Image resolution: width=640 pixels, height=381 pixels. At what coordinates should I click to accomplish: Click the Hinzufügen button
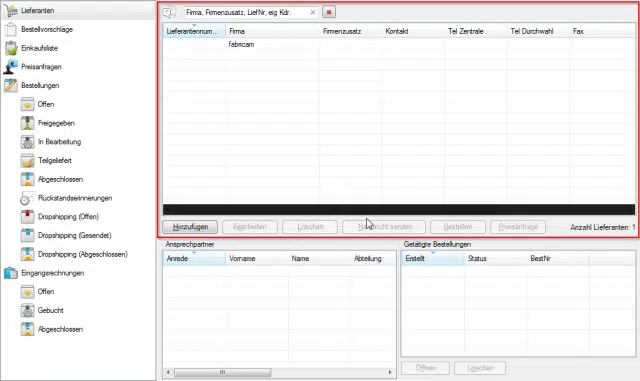(190, 227)
